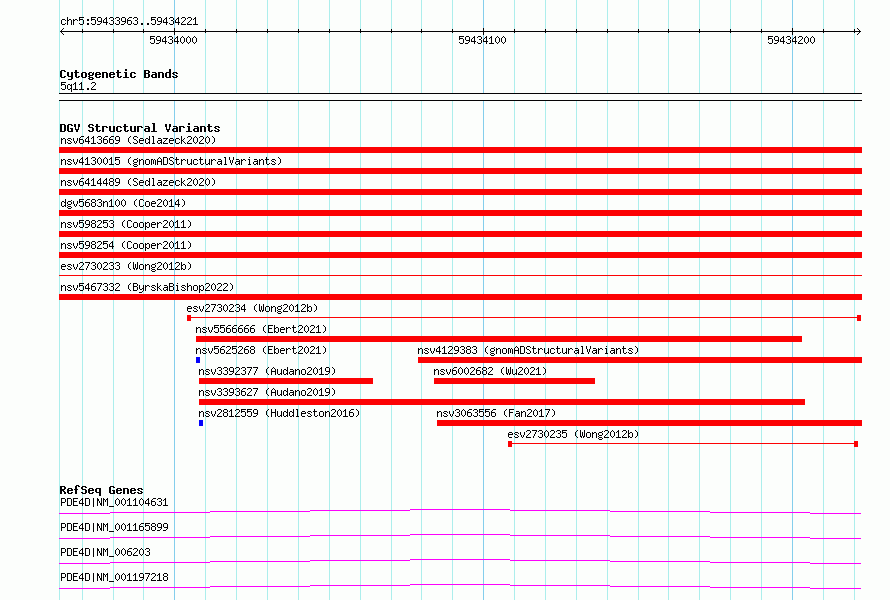Select the red bar under nsv4129383
Viewport: 890px width, 600px height.
click(x=640, y=360)
